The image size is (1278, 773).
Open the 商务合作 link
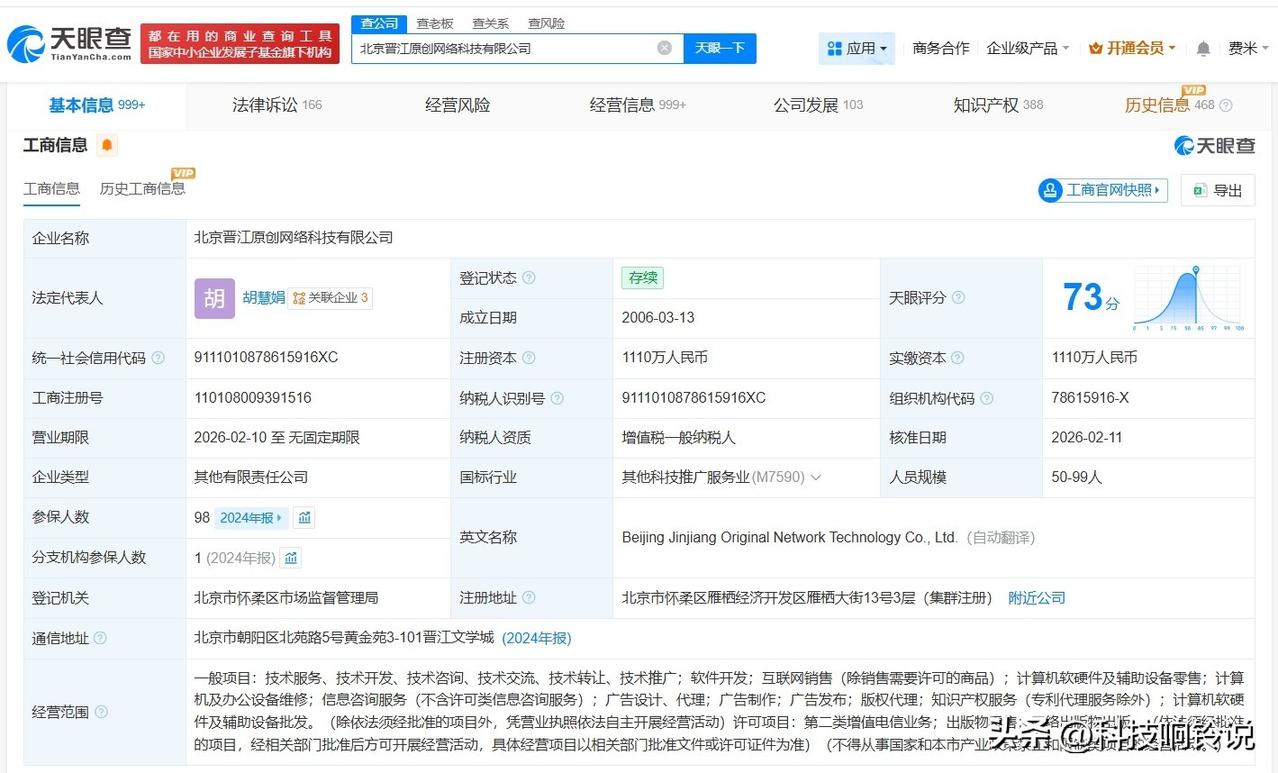point(941,48)
